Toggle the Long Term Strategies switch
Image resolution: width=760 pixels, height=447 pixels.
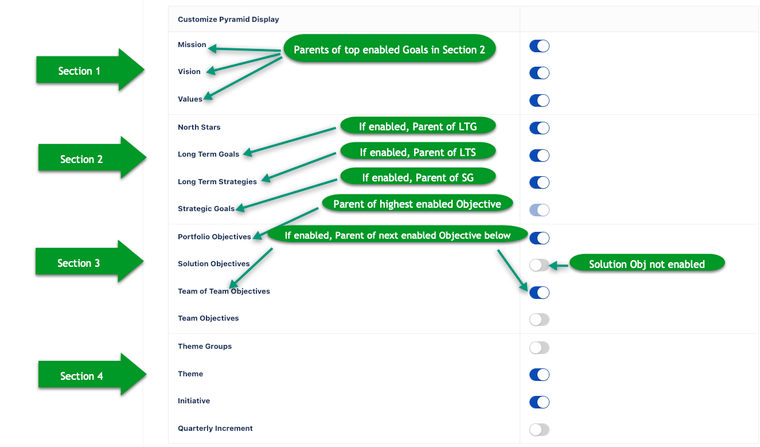539,183
